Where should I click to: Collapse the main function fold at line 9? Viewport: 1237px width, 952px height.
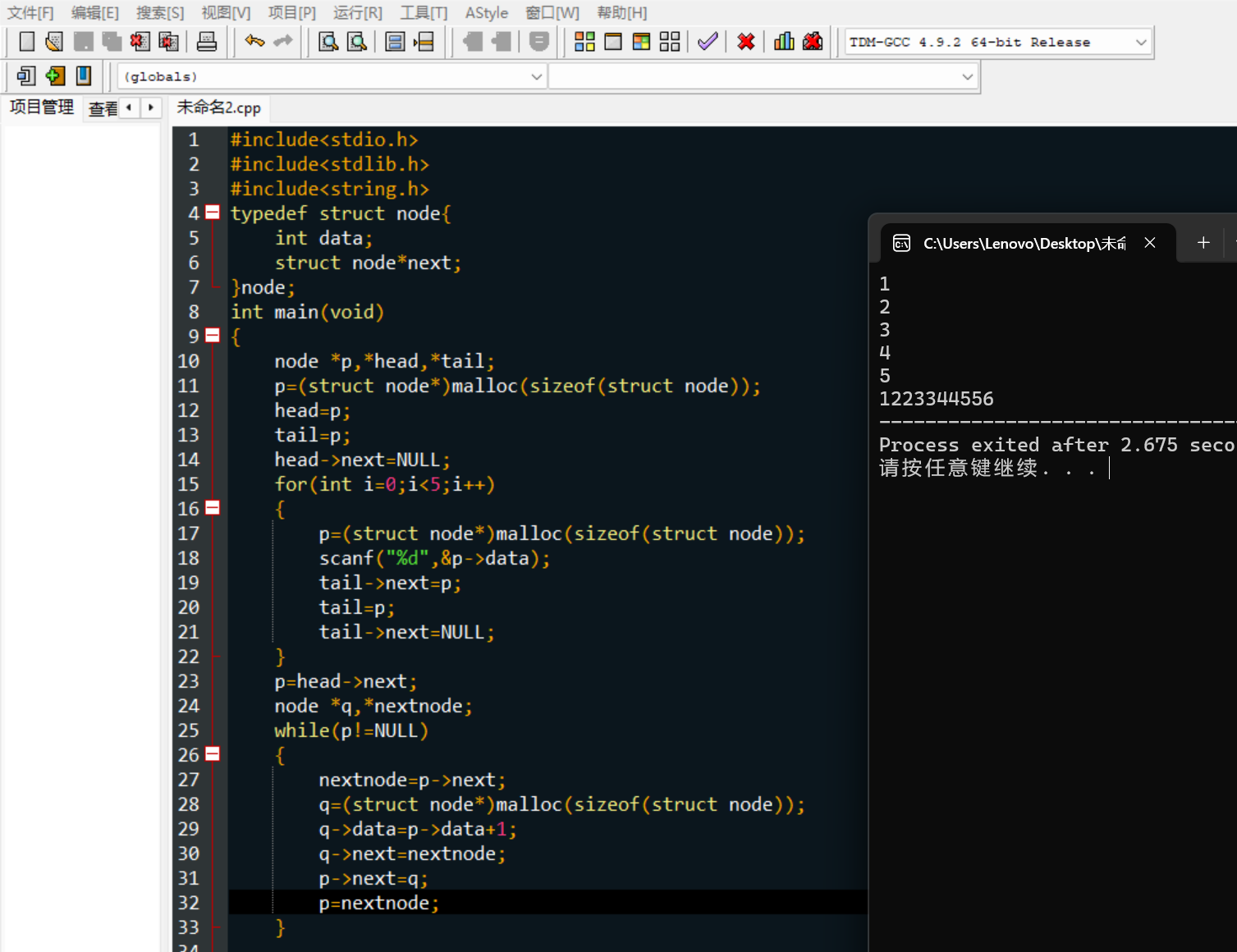click(213, 336)
